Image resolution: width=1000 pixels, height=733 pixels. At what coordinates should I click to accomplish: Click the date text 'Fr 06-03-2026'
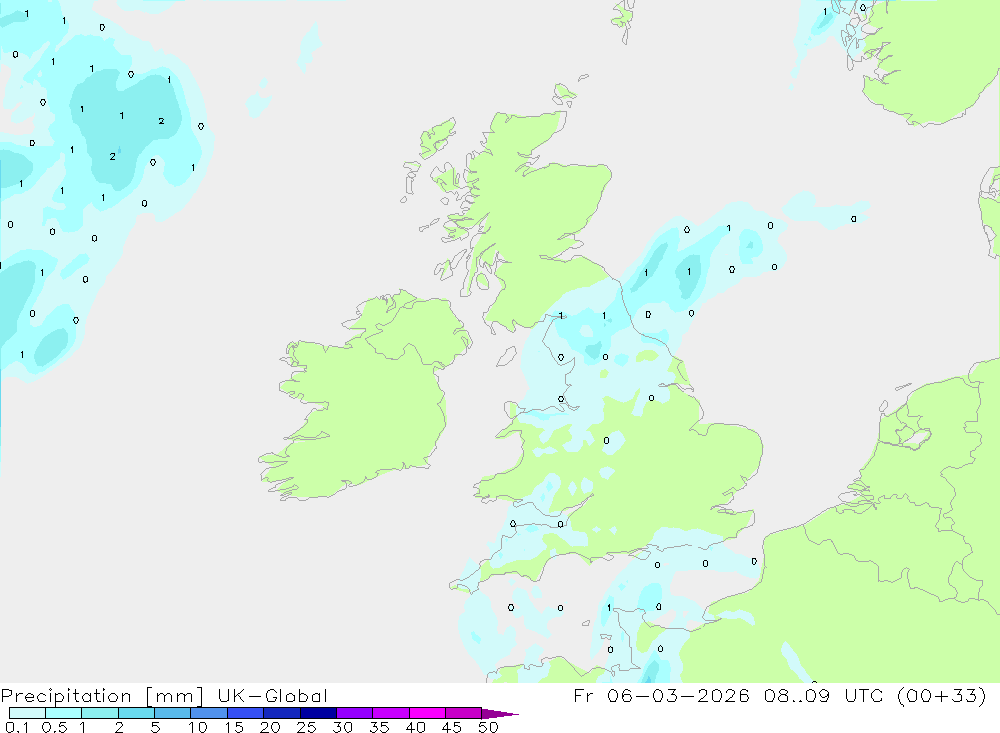point(661,695)
